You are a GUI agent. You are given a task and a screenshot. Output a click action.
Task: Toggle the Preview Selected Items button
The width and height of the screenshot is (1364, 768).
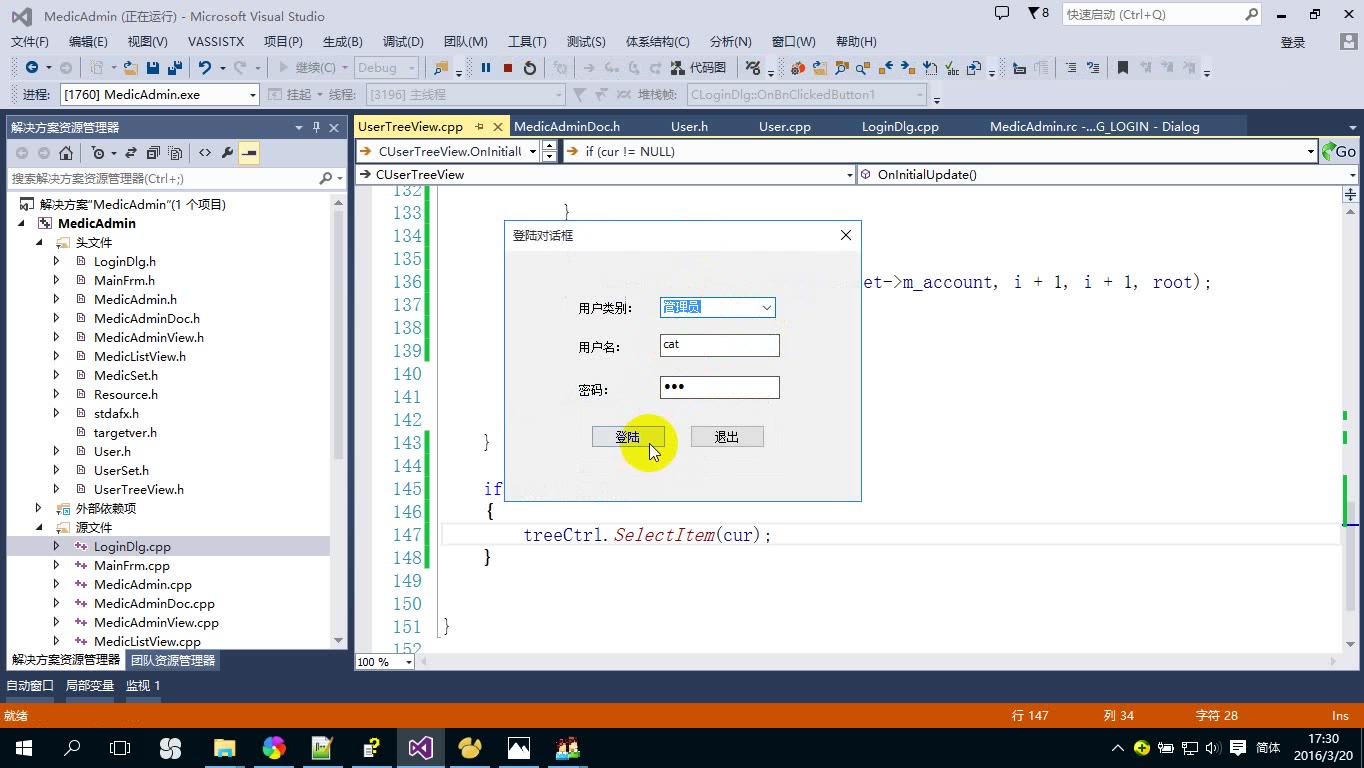pyautogui.click(x=249, y=153)
